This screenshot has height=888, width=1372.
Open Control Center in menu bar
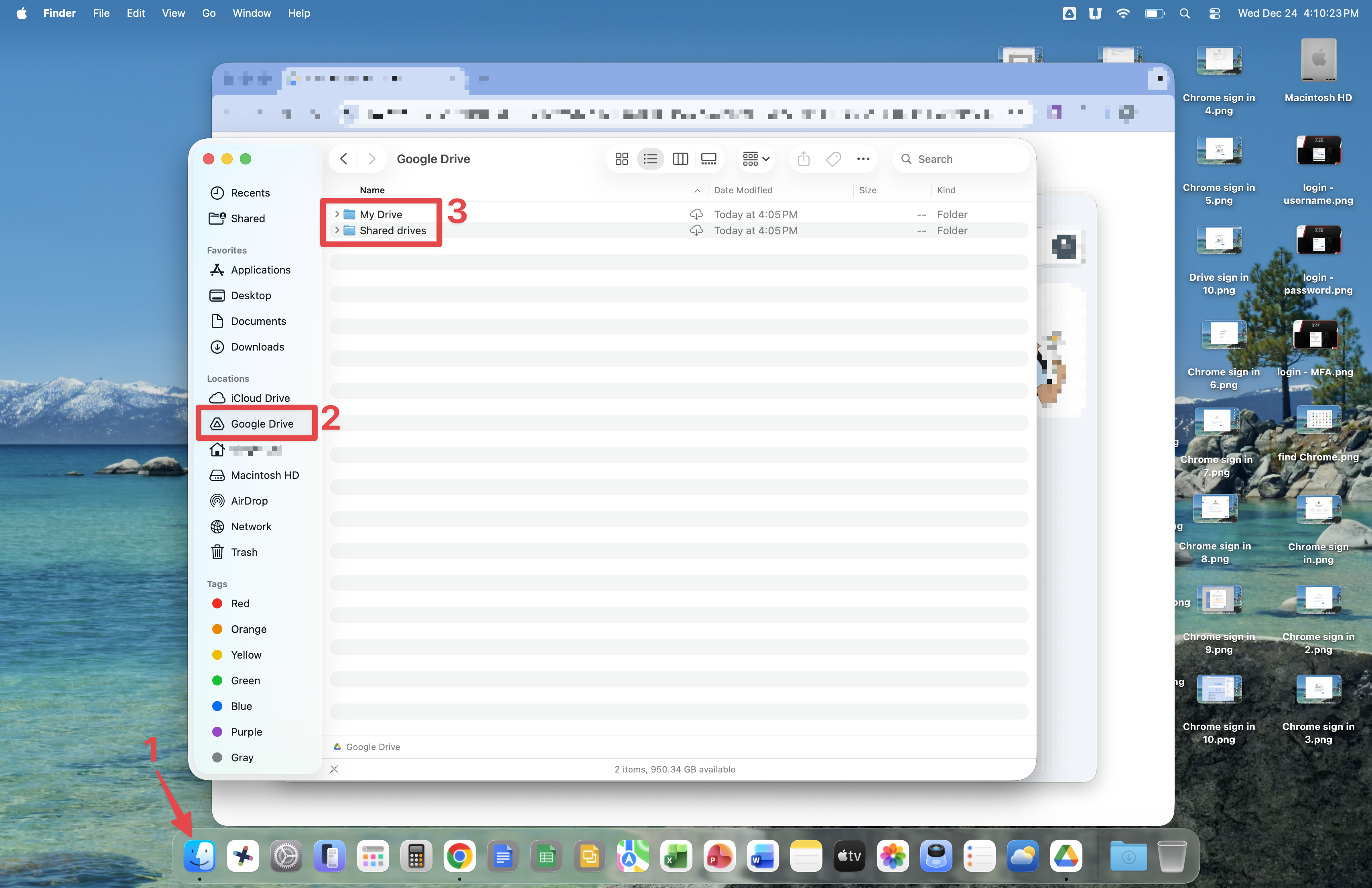click(1214, 13)
